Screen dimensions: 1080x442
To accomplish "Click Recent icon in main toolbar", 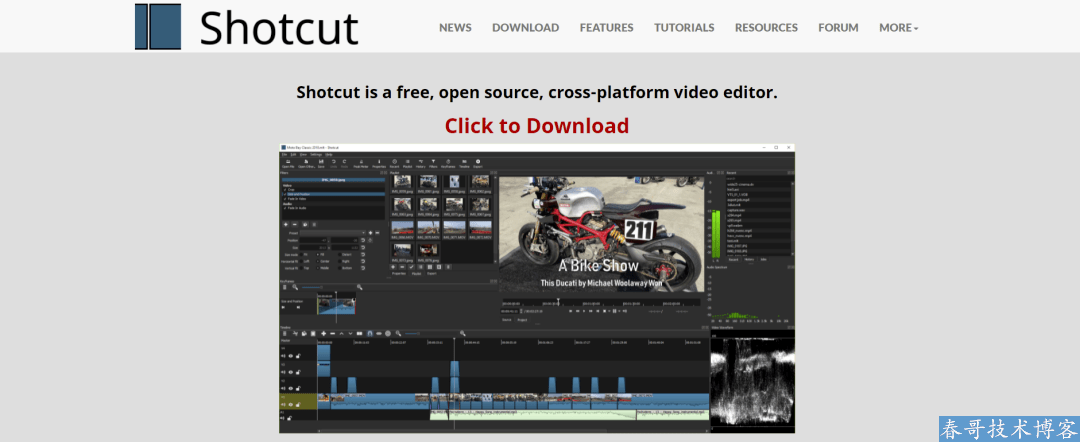I will click(395, 161).
